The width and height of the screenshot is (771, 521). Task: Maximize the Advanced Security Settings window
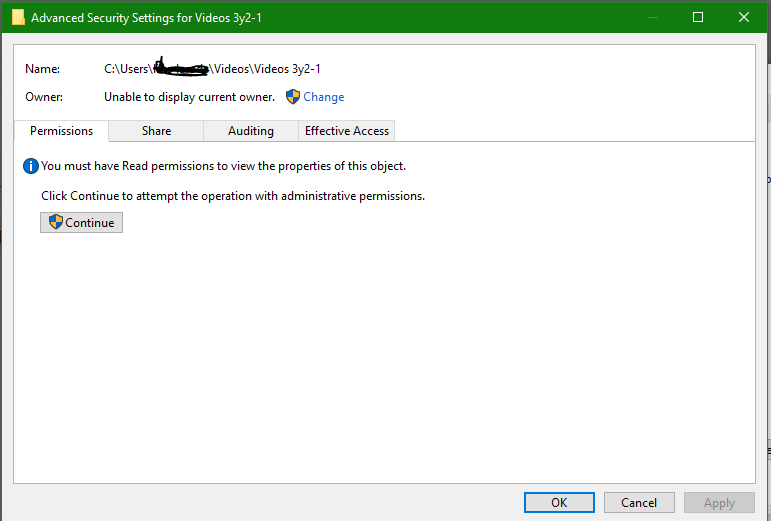pyautogui.click(x=697, y=17)
